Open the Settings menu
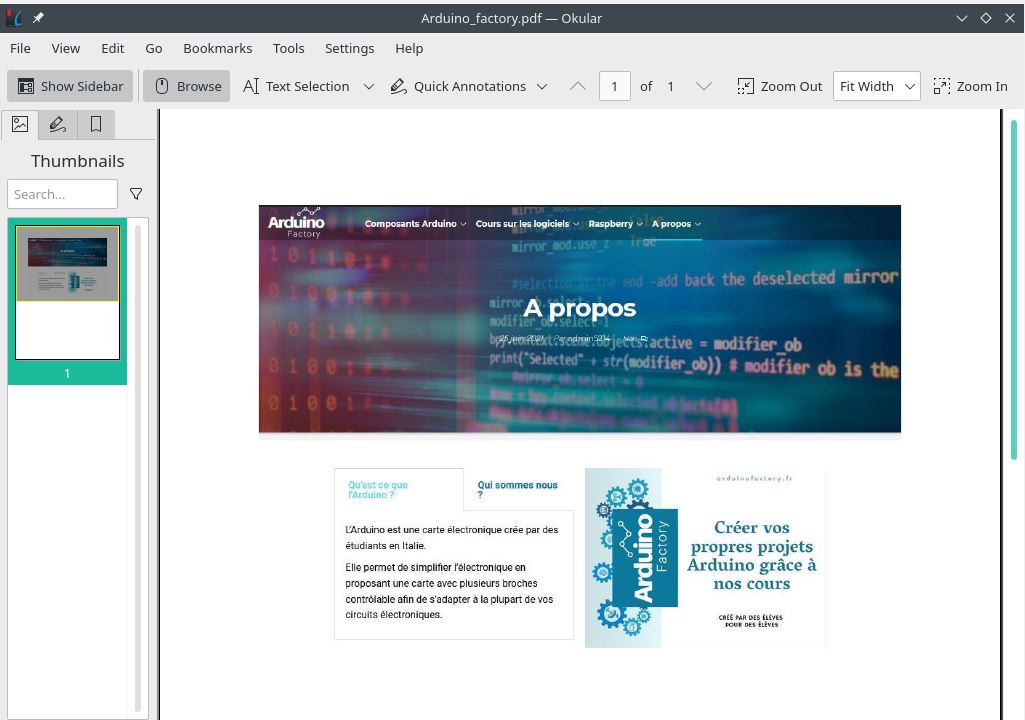This screenshot has width=1025, height=720. tap(349, 48)
